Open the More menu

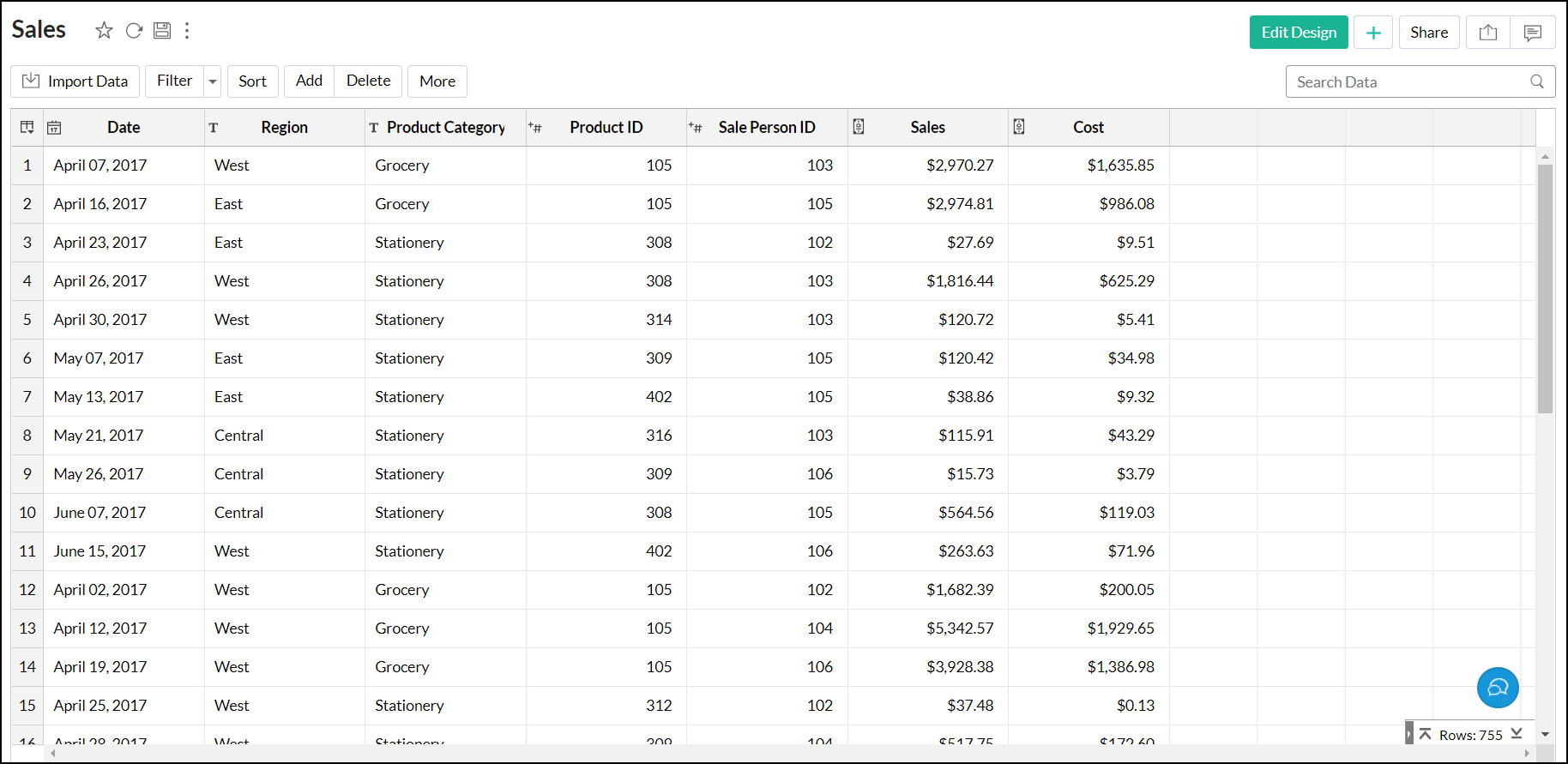(x=437, y=81)
